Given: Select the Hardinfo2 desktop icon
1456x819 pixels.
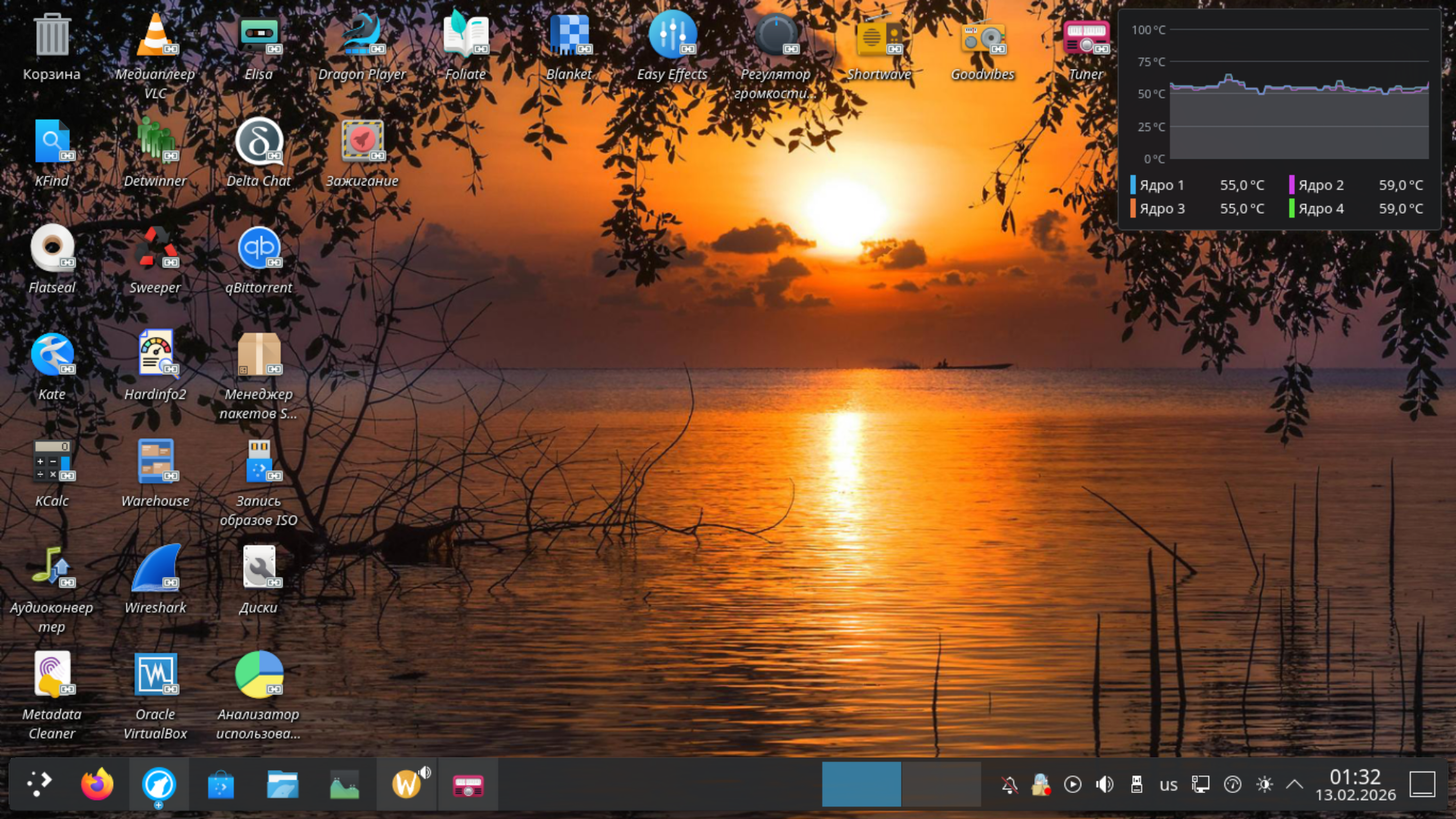Looking at the screenshot, I should click(155, 355).
